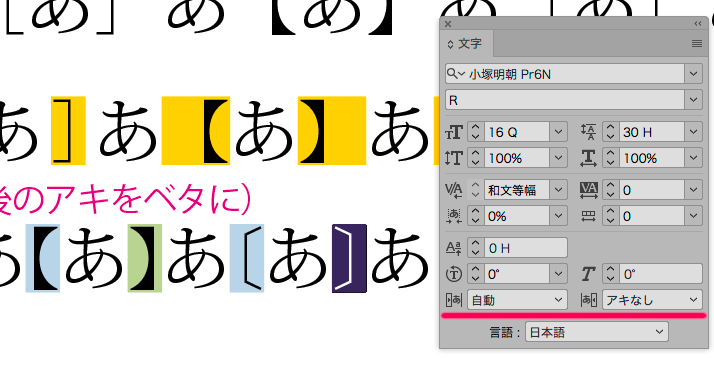Image resolution: width=714 pixels, height=367 pixels.
Task: Collapse the 文字 panel with double arrows
Action: [x=698, y=24]
